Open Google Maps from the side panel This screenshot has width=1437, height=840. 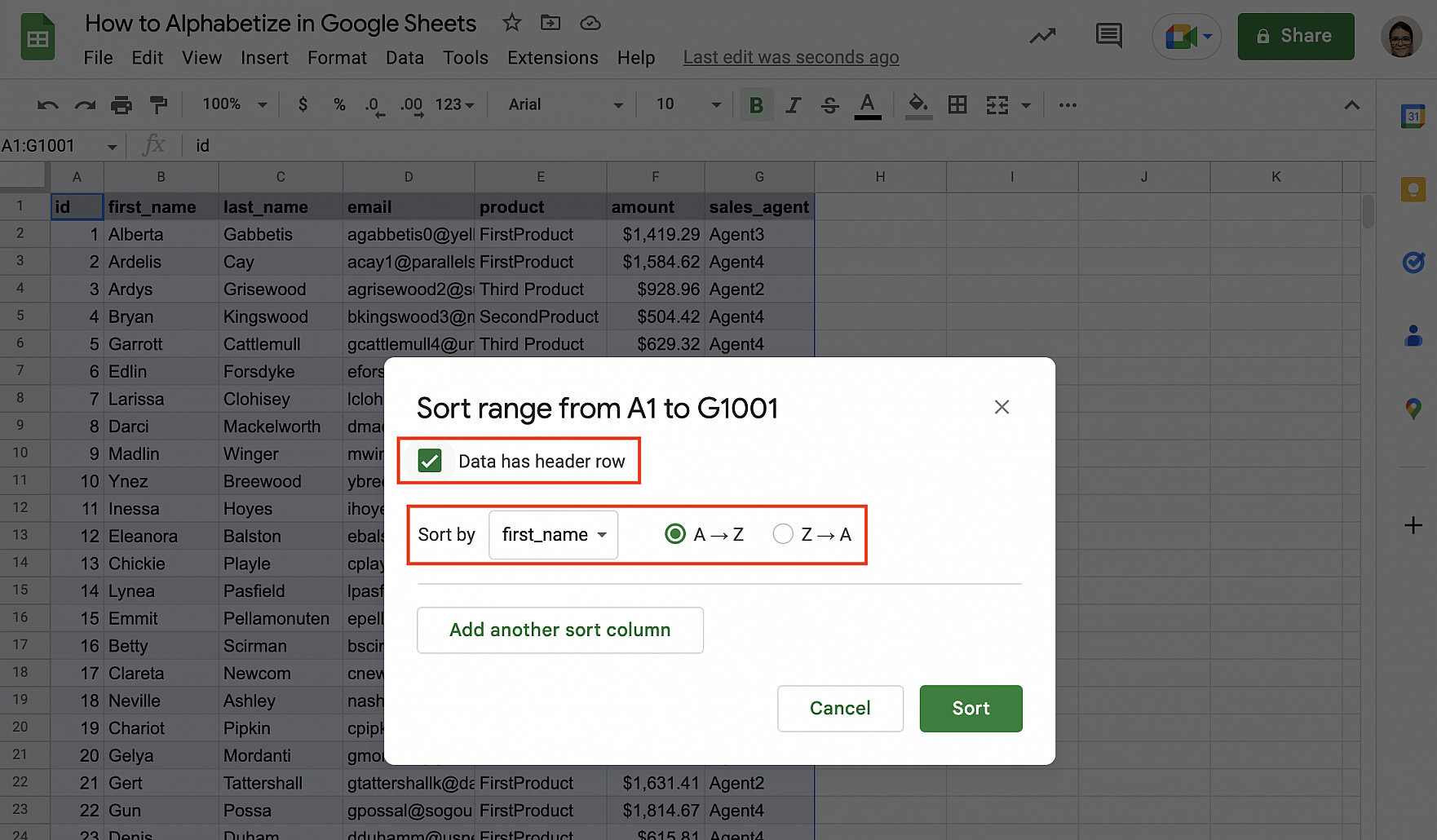(1414, 409)
